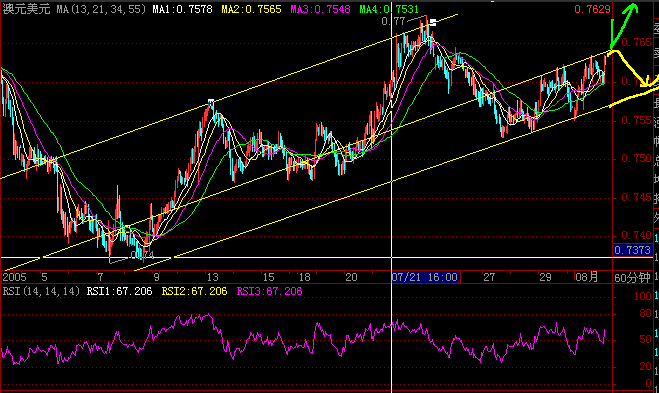Click the 80 RSI axis label
Viewport: 659px width, 393px height.
coord(645,314)
